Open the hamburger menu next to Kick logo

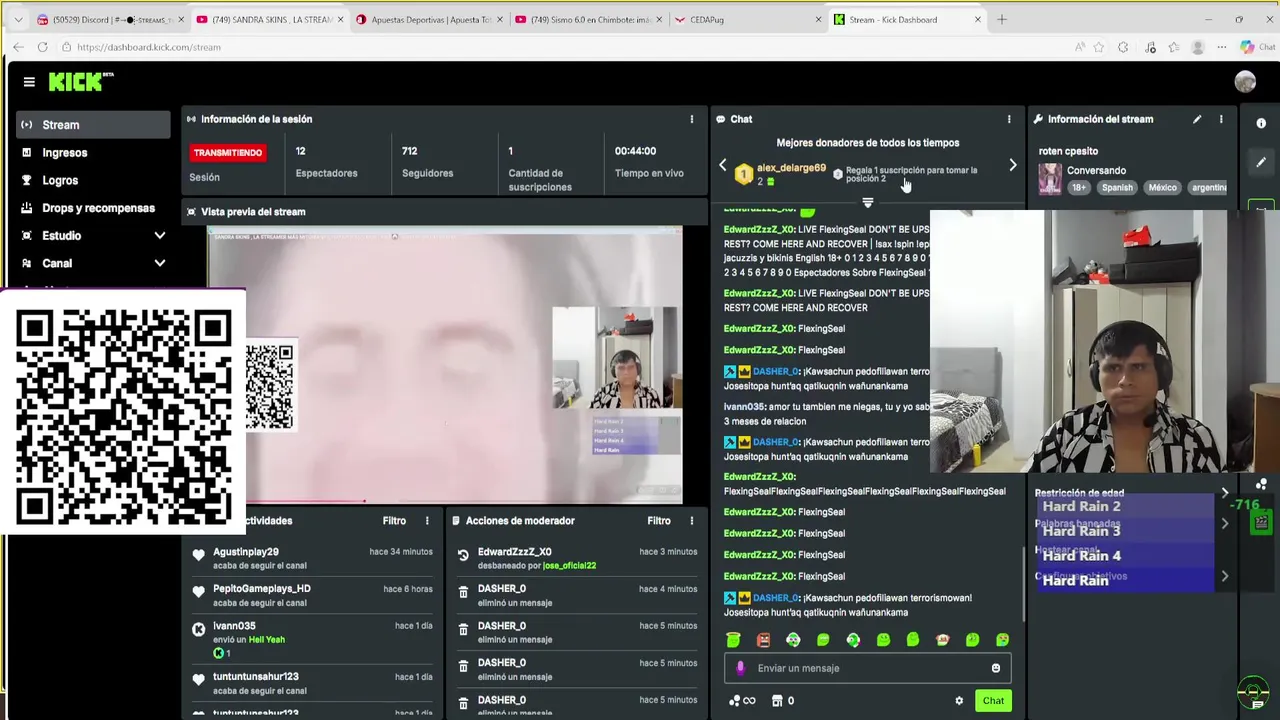pyautogui.click(x=29, y=82)
